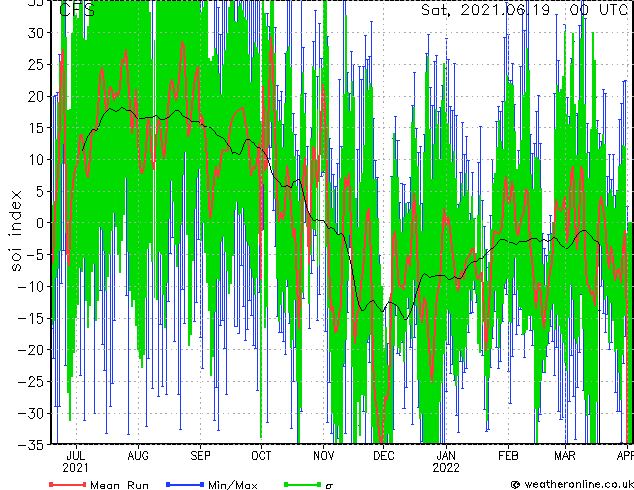634x490 pixels.
Task: Click the date 'Sat, 2021.06.19' text
Action: click(486, 10)
